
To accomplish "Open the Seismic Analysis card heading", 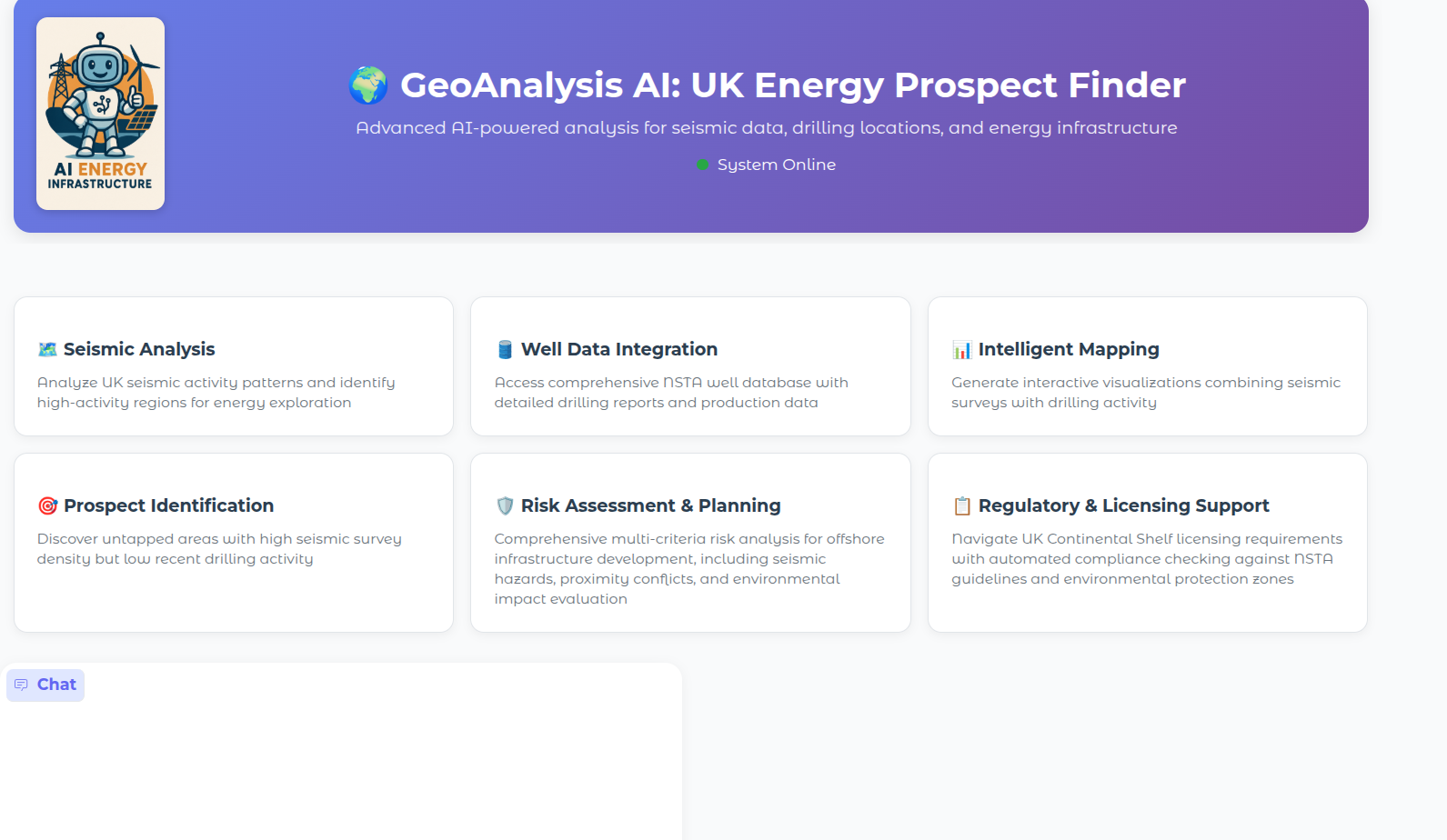I will pyautogui.click(x=139, y=349).
